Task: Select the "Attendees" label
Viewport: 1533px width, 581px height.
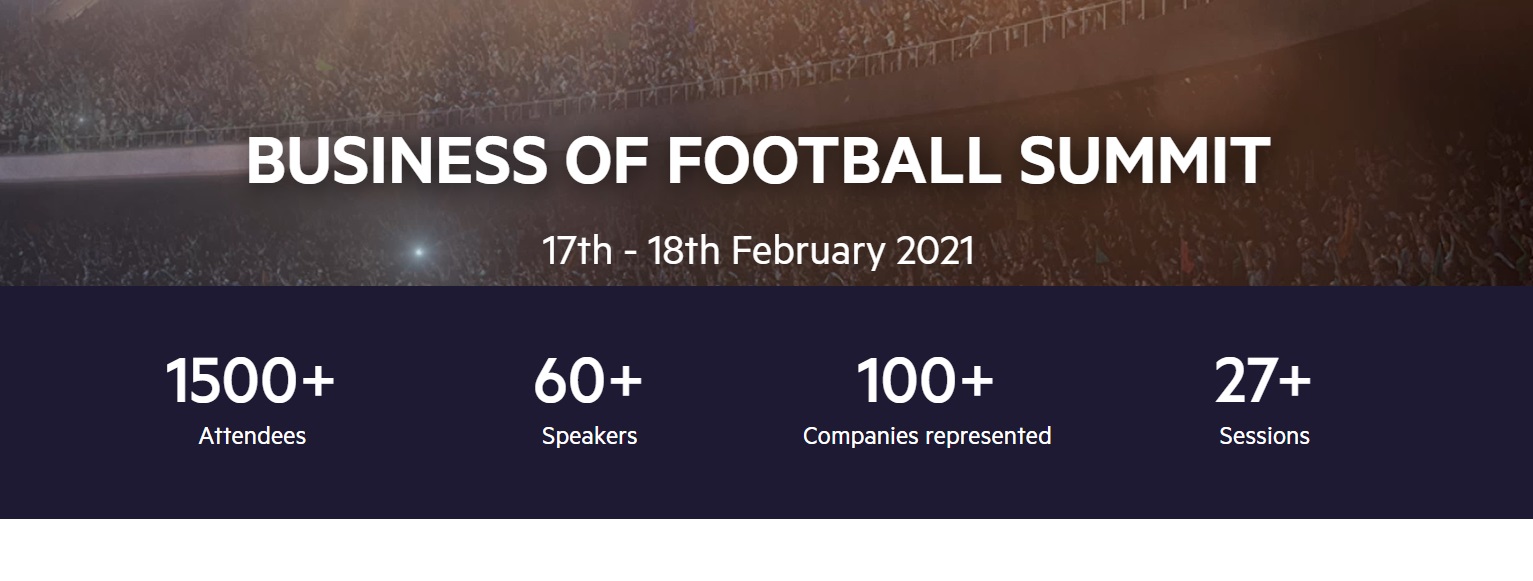Action: click(252, 436)
